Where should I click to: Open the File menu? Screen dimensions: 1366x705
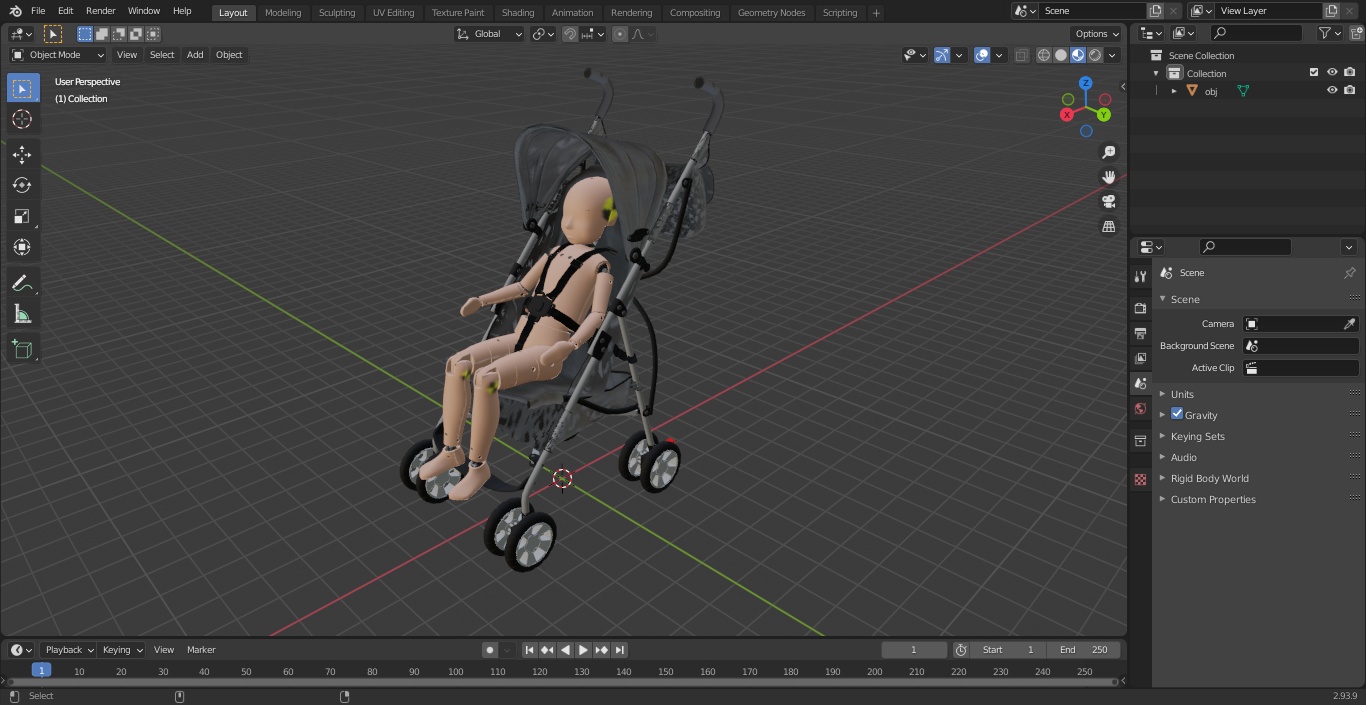pyautogui.click(x=38, y=11)
